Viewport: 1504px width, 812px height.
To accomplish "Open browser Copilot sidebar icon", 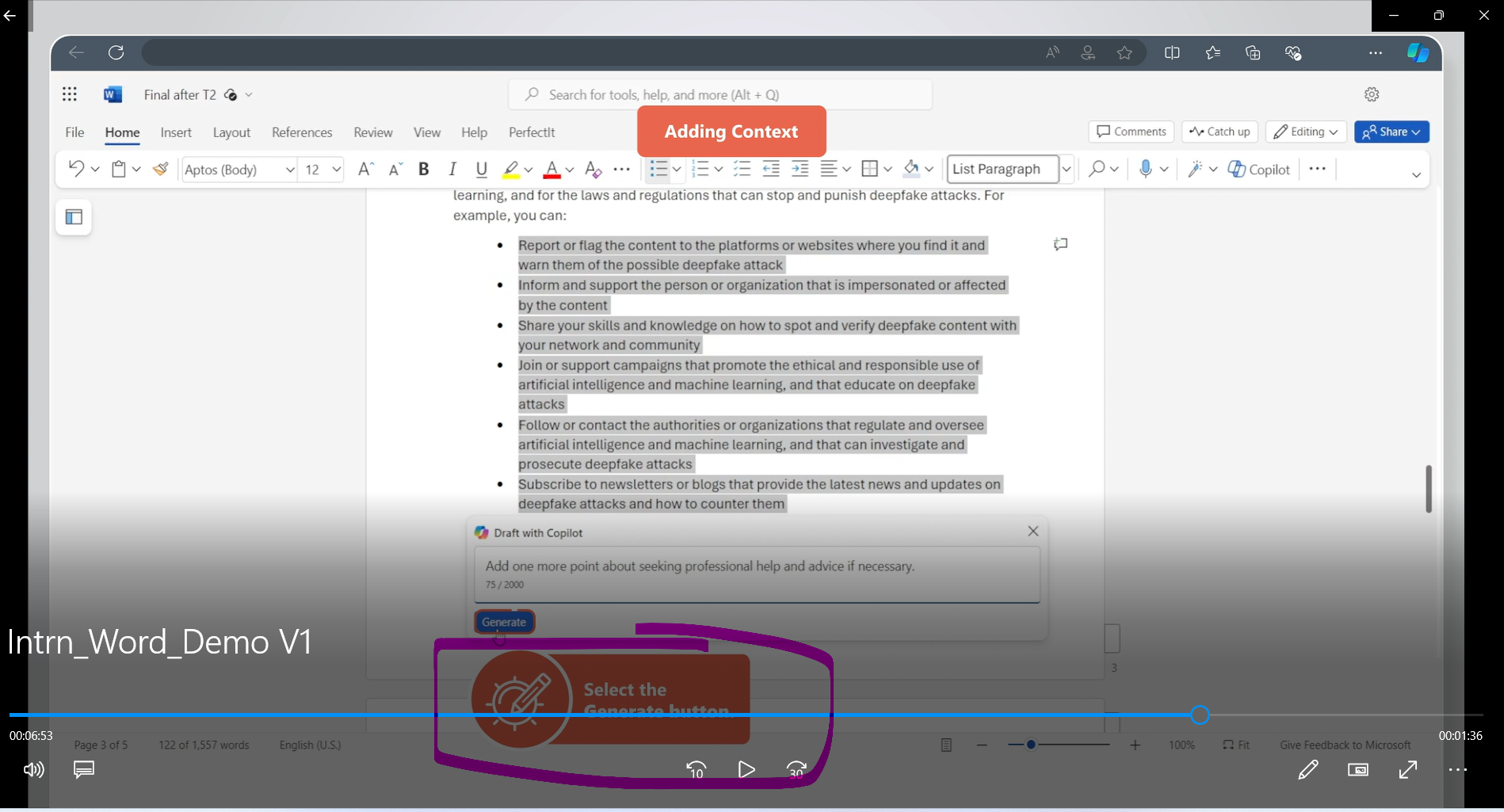I will (x=1418, y=52).
